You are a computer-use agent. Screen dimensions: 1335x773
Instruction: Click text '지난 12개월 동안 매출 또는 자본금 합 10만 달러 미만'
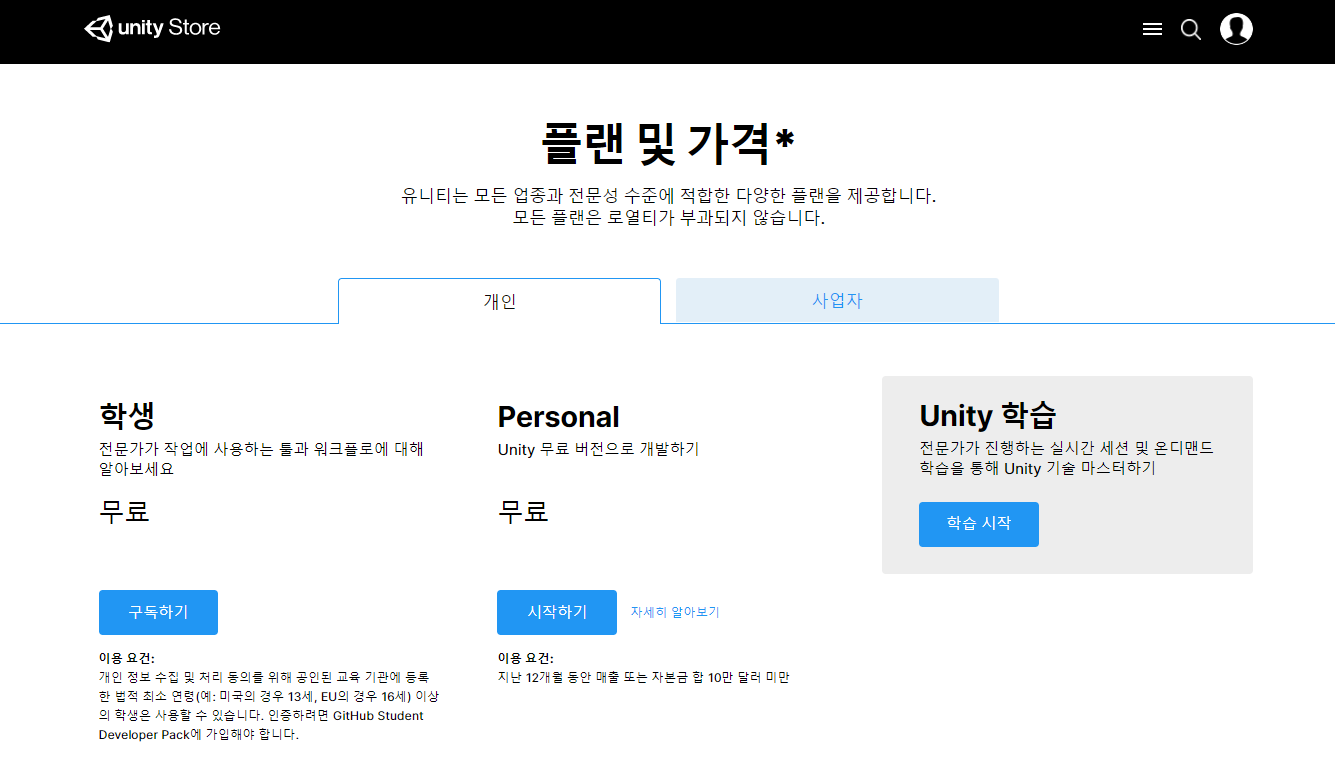pyautogui.click(x=643, y=677)
